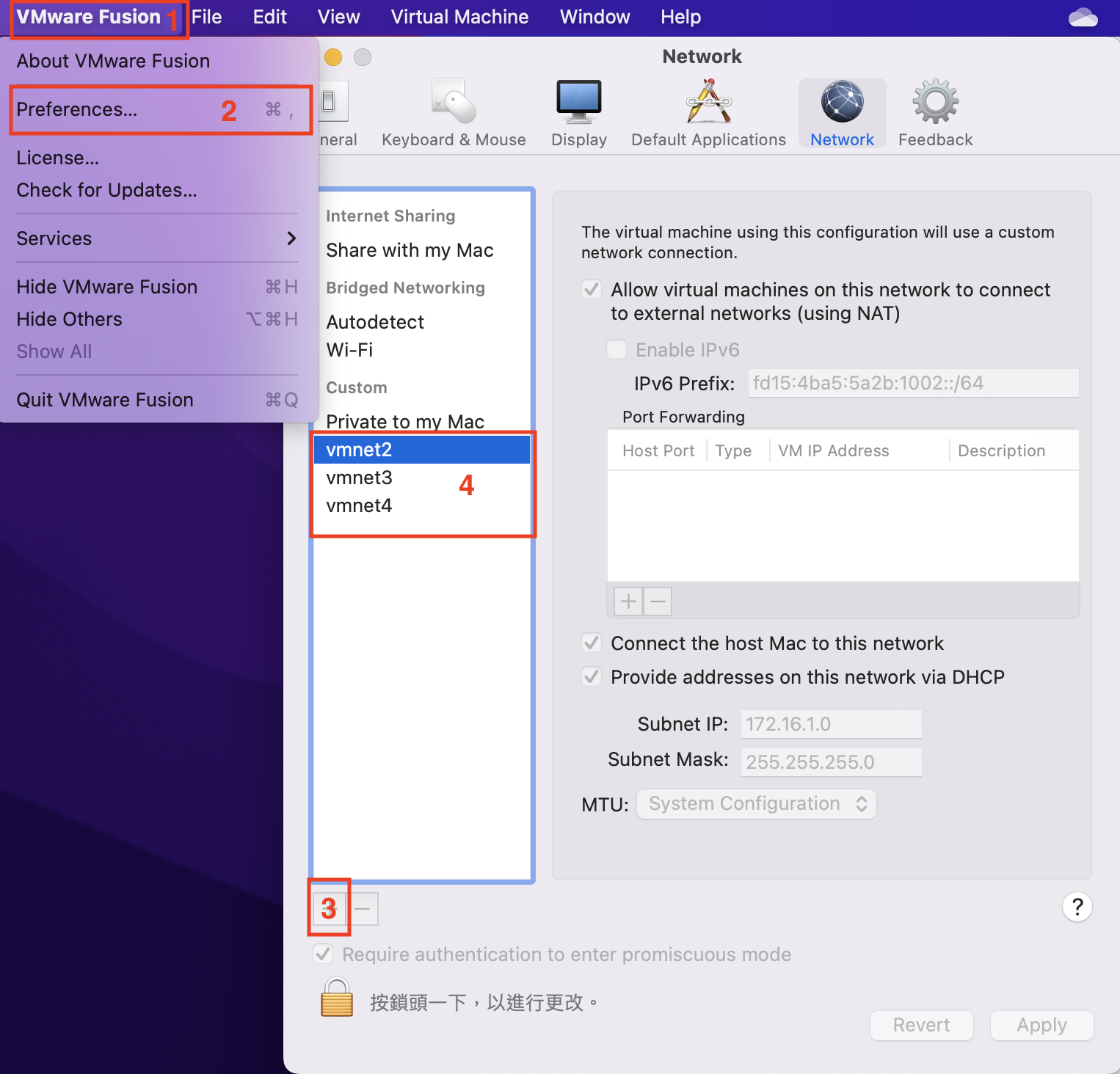Open the Display preferences pane
Image resolution: width=1120 pixels, height=1074 pixels.
[579, 114]
